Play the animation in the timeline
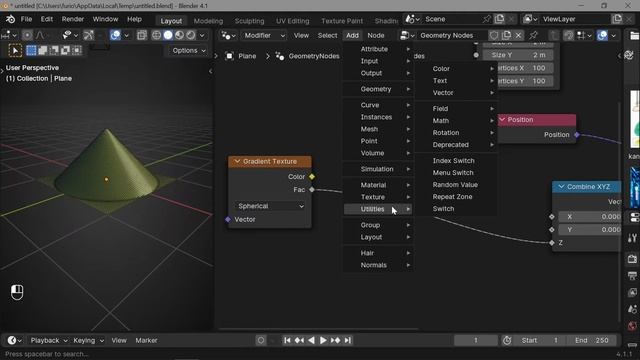 (323, 340)
